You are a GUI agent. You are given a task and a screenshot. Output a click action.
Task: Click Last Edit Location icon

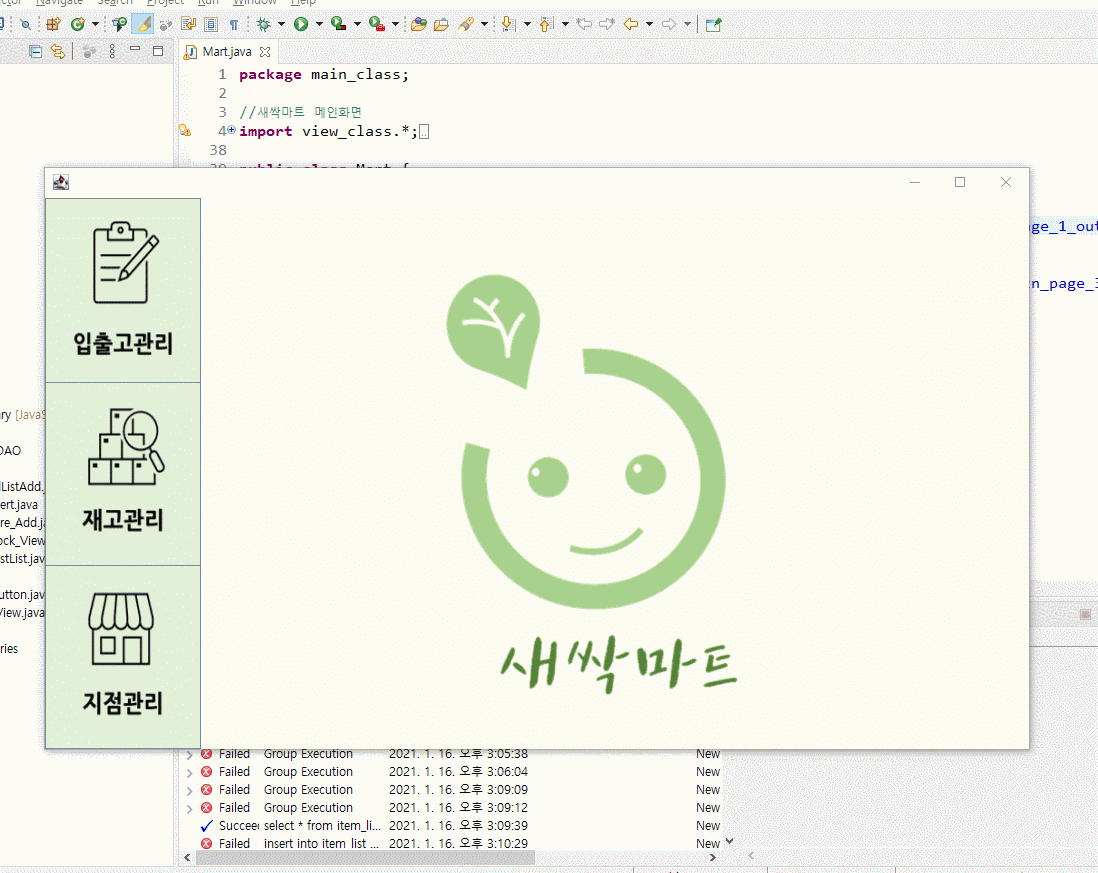click(584, 25)
